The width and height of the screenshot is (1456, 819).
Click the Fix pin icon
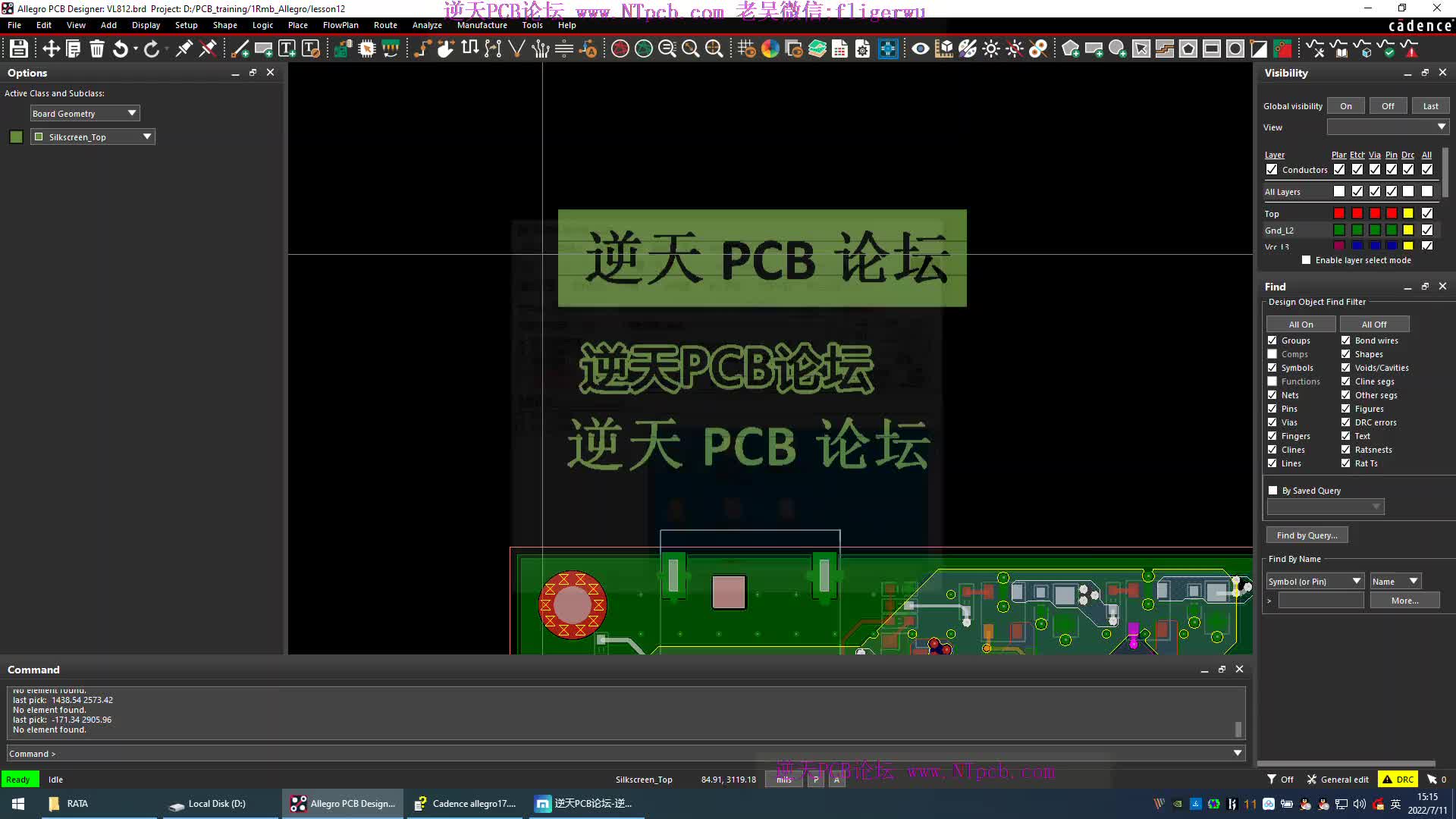coord(184,49)
